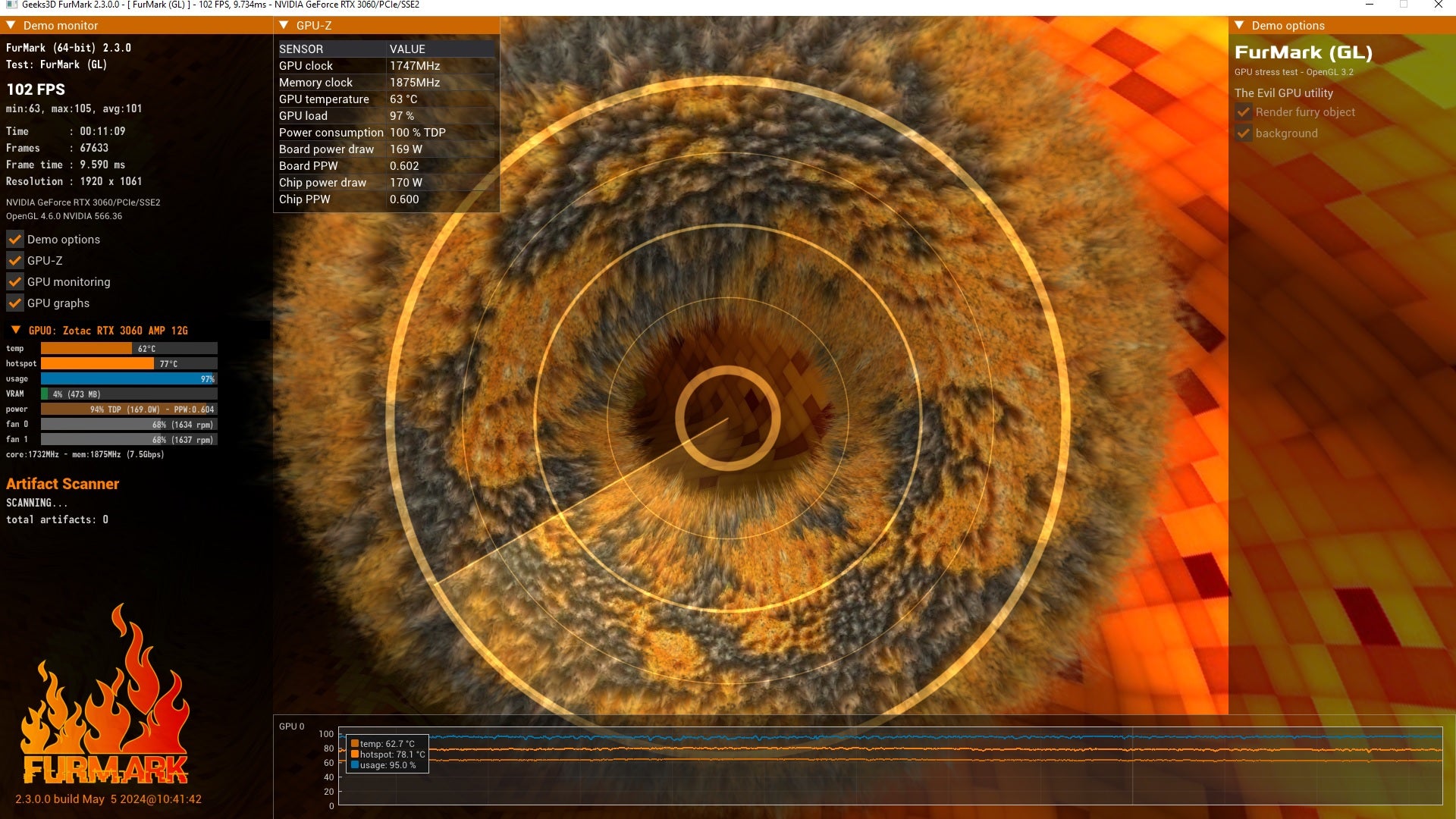Uncheck the GPU-Z checkbox

14,261
